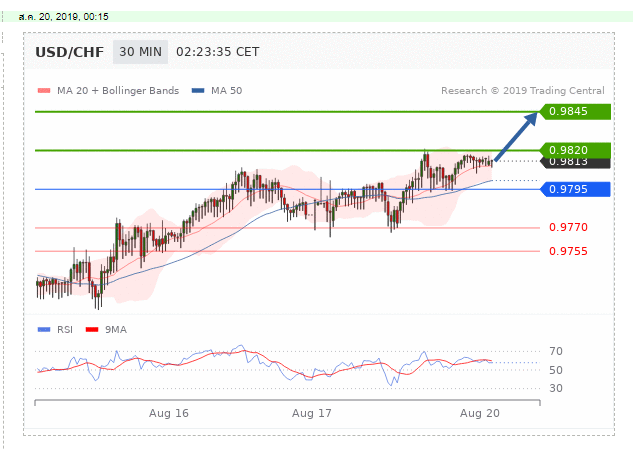Click the 02:23:35 CET timestamp
Image resolution: width=633 pixels, height=450 pixels.
pos(218,52)
